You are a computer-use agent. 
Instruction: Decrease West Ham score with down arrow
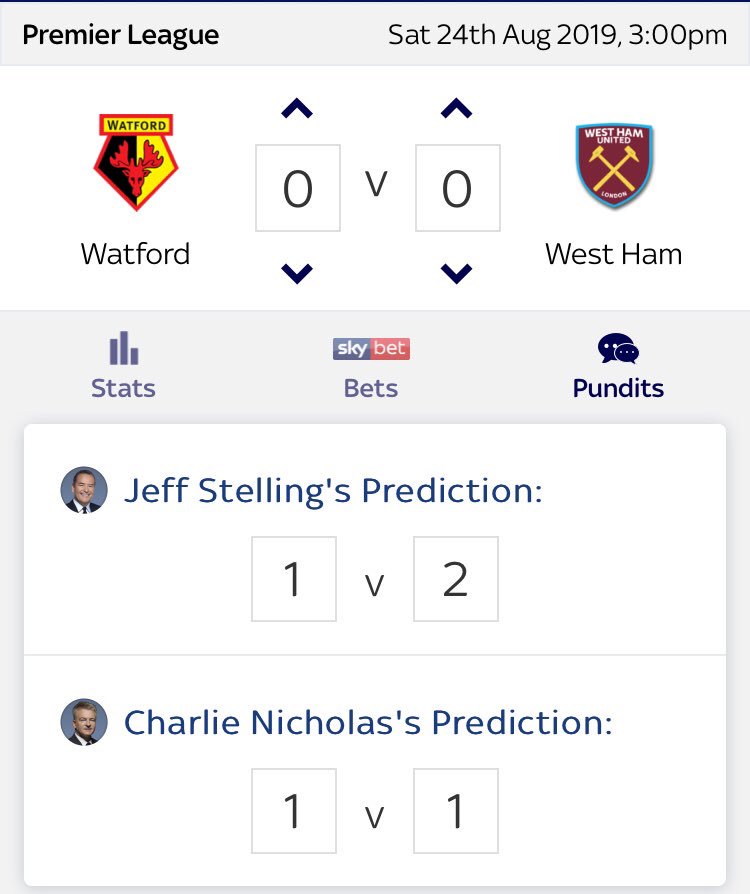(456, 274)
